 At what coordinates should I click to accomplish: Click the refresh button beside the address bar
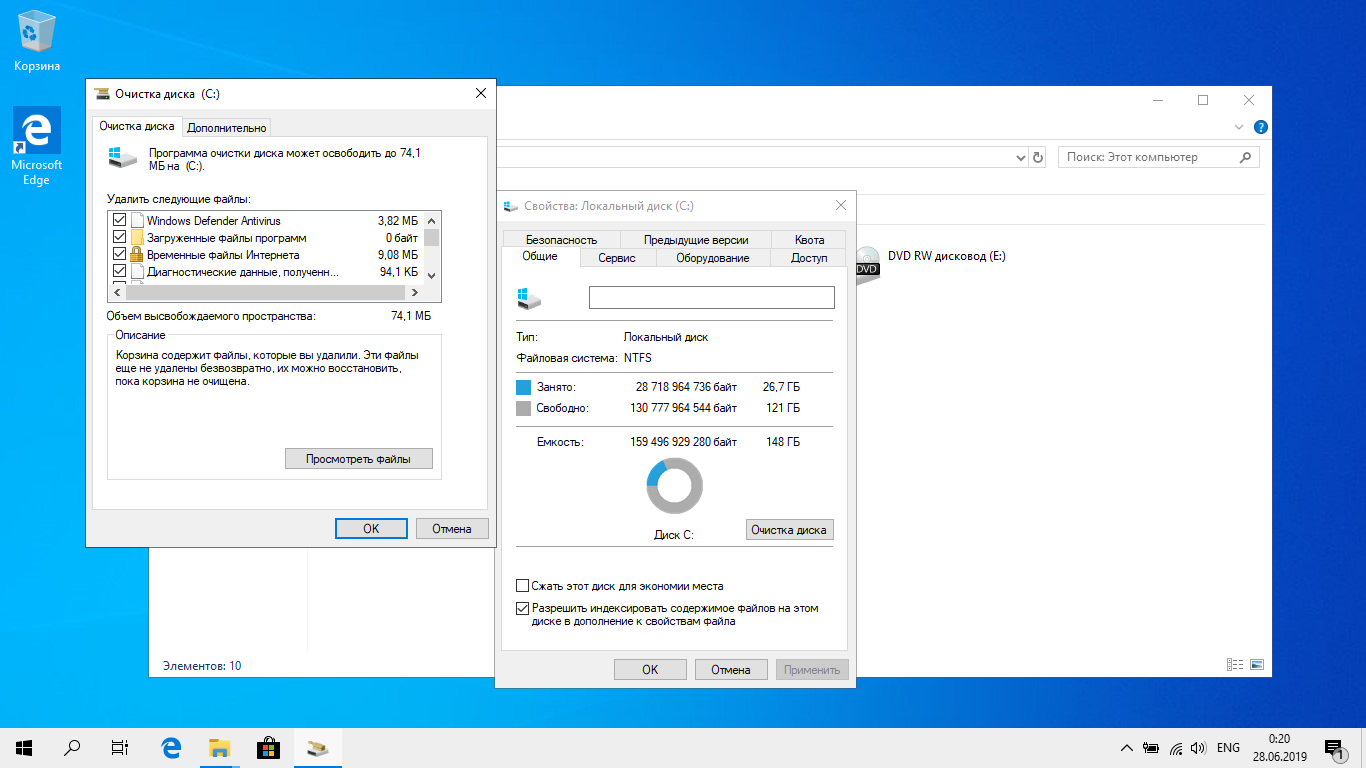pyautogui.click(x=1038, y=158)
